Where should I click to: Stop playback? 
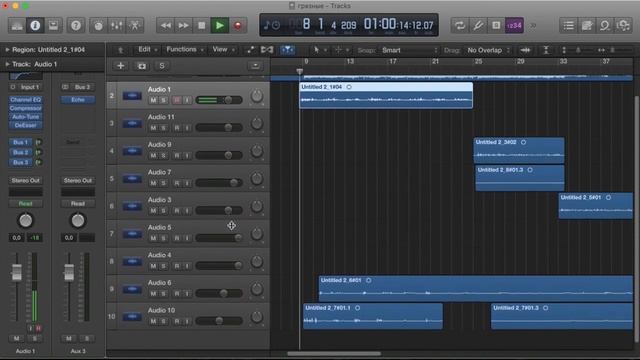click(x=202, y=26)
